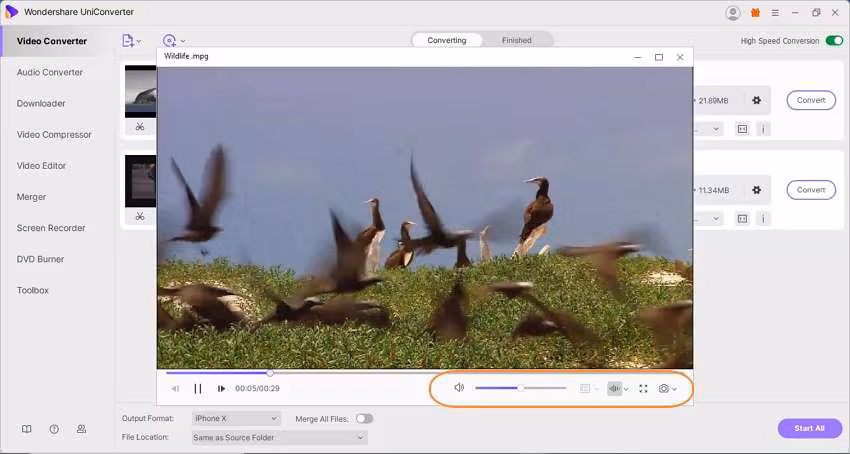Select the first video thumbnail

(x=141, y=91)
